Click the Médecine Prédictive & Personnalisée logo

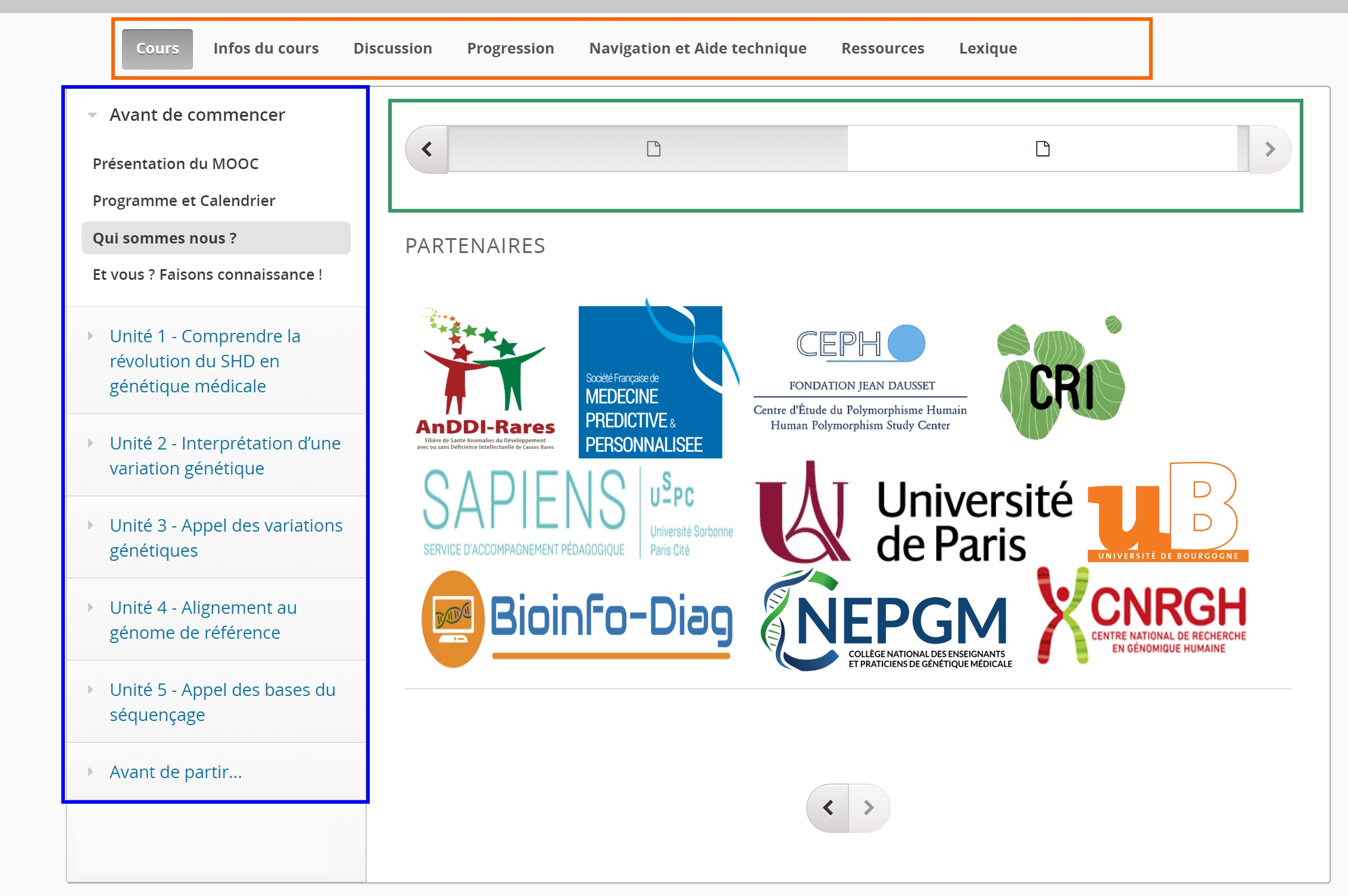(658, 379)
